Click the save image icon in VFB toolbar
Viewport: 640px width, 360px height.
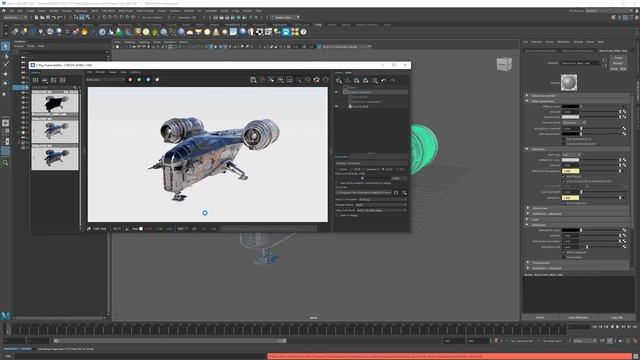(x=253, y=80)
